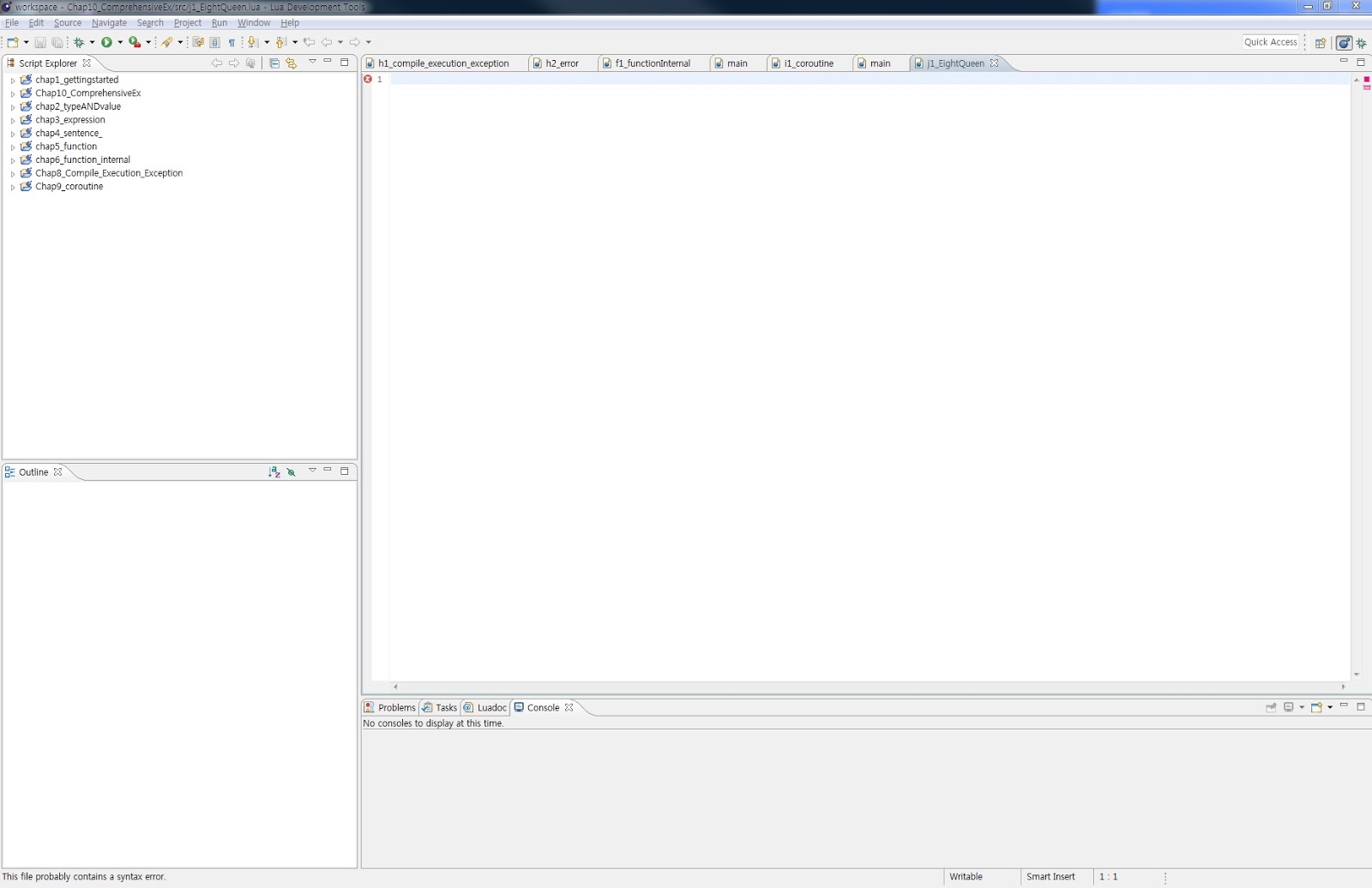The height and width of the screenshot is (888, 1372).
Task: Click the Back navigation arrow in toolbar
Action: coord(327,42)
